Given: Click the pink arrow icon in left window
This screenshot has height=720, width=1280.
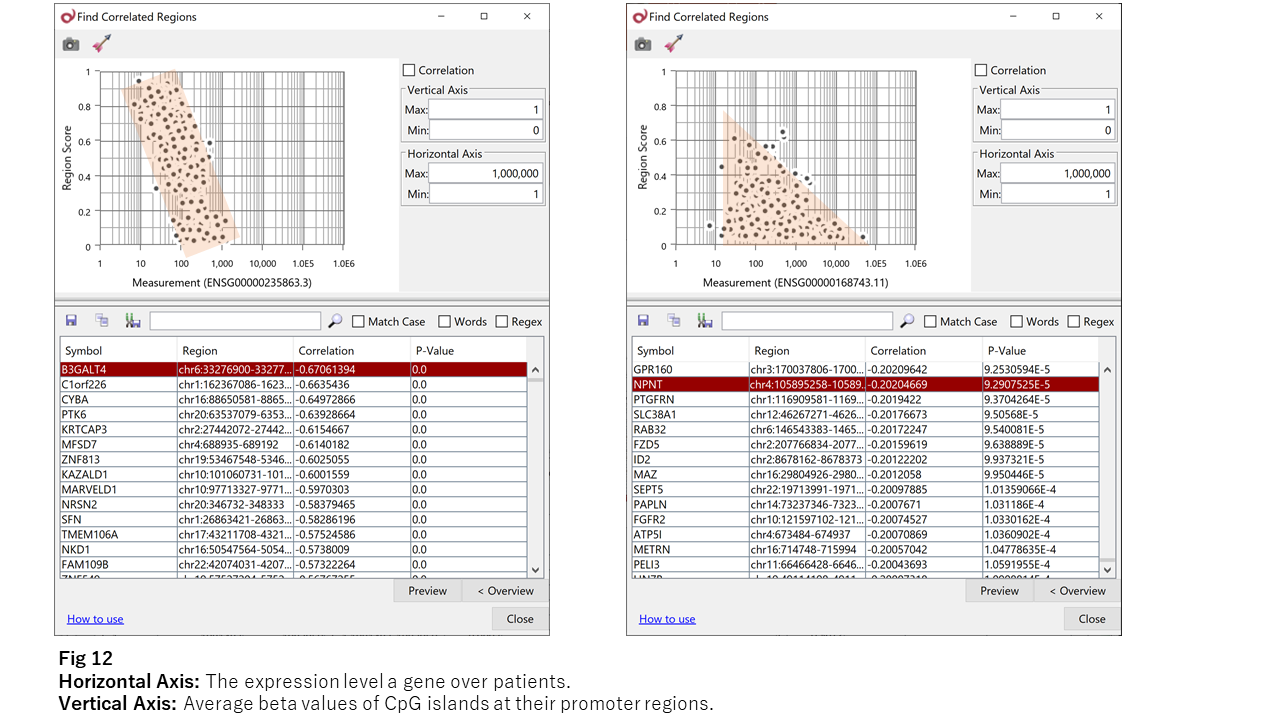Looking at the screenshot, I should (102, 44).
